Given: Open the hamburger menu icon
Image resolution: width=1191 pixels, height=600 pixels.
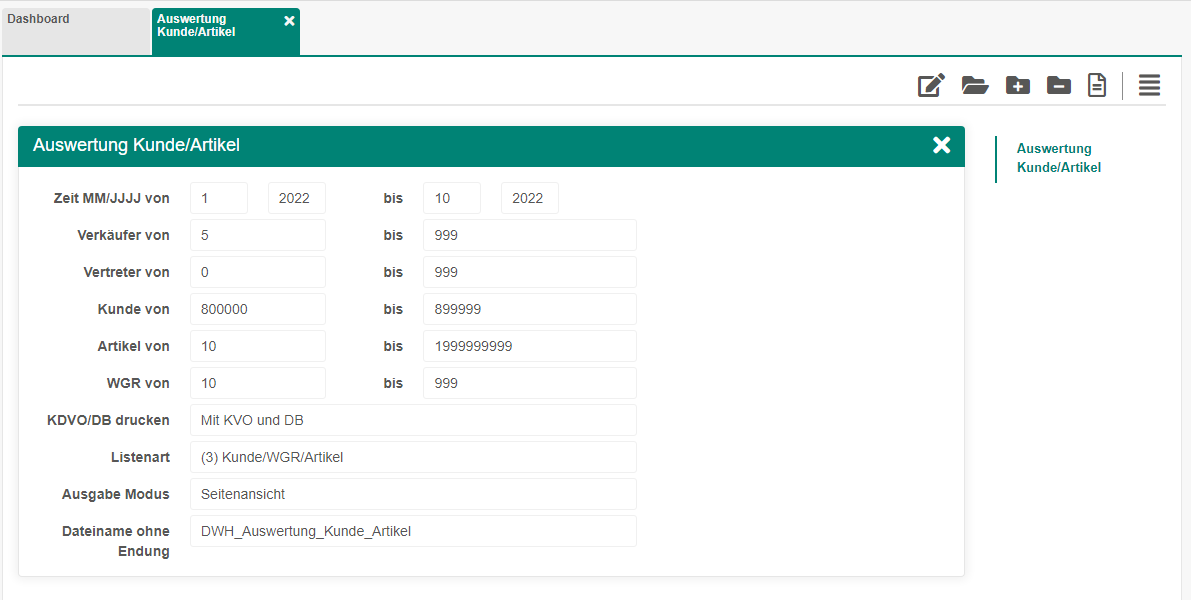Looking at the screenshot, I should click(x=1149, y=86).
